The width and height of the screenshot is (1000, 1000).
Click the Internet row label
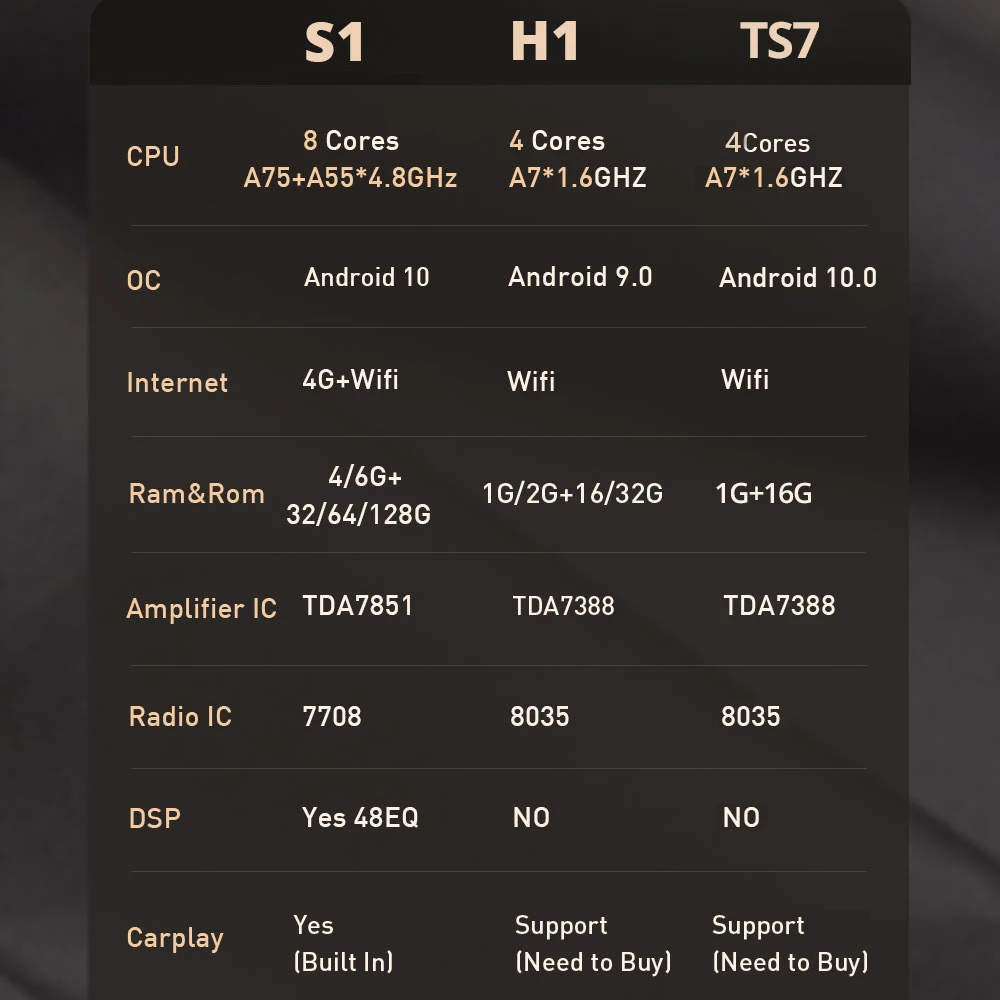point(177,383)
